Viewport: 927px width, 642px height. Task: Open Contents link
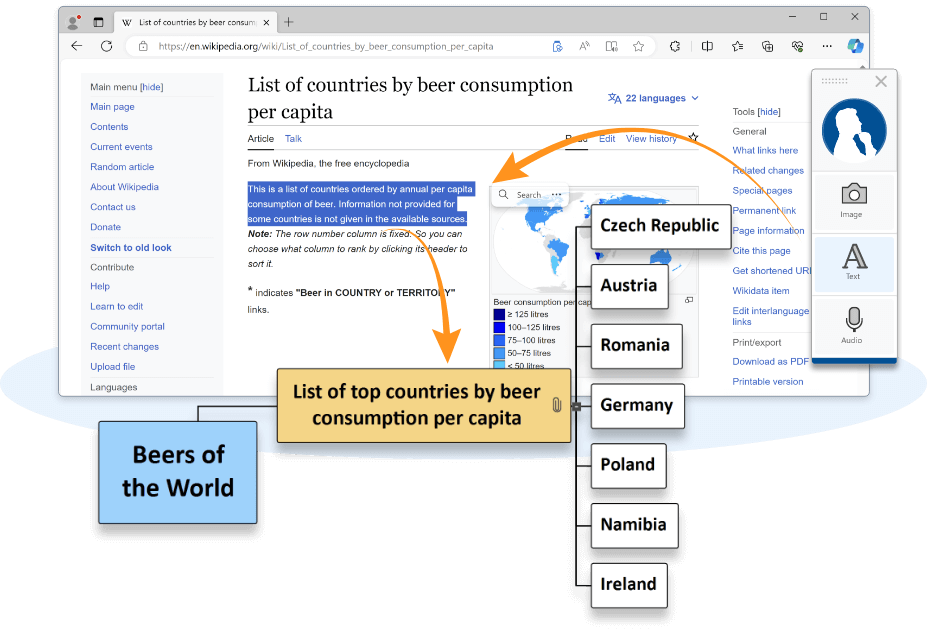(109, 127)
